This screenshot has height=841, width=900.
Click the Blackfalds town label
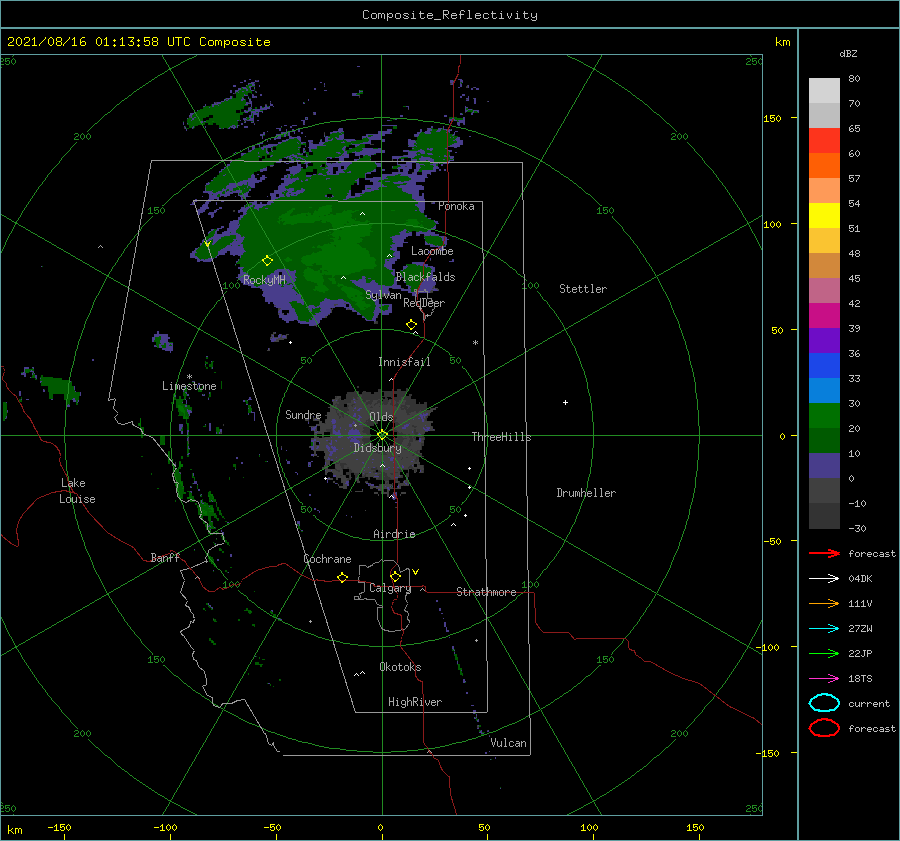[425, 277]
